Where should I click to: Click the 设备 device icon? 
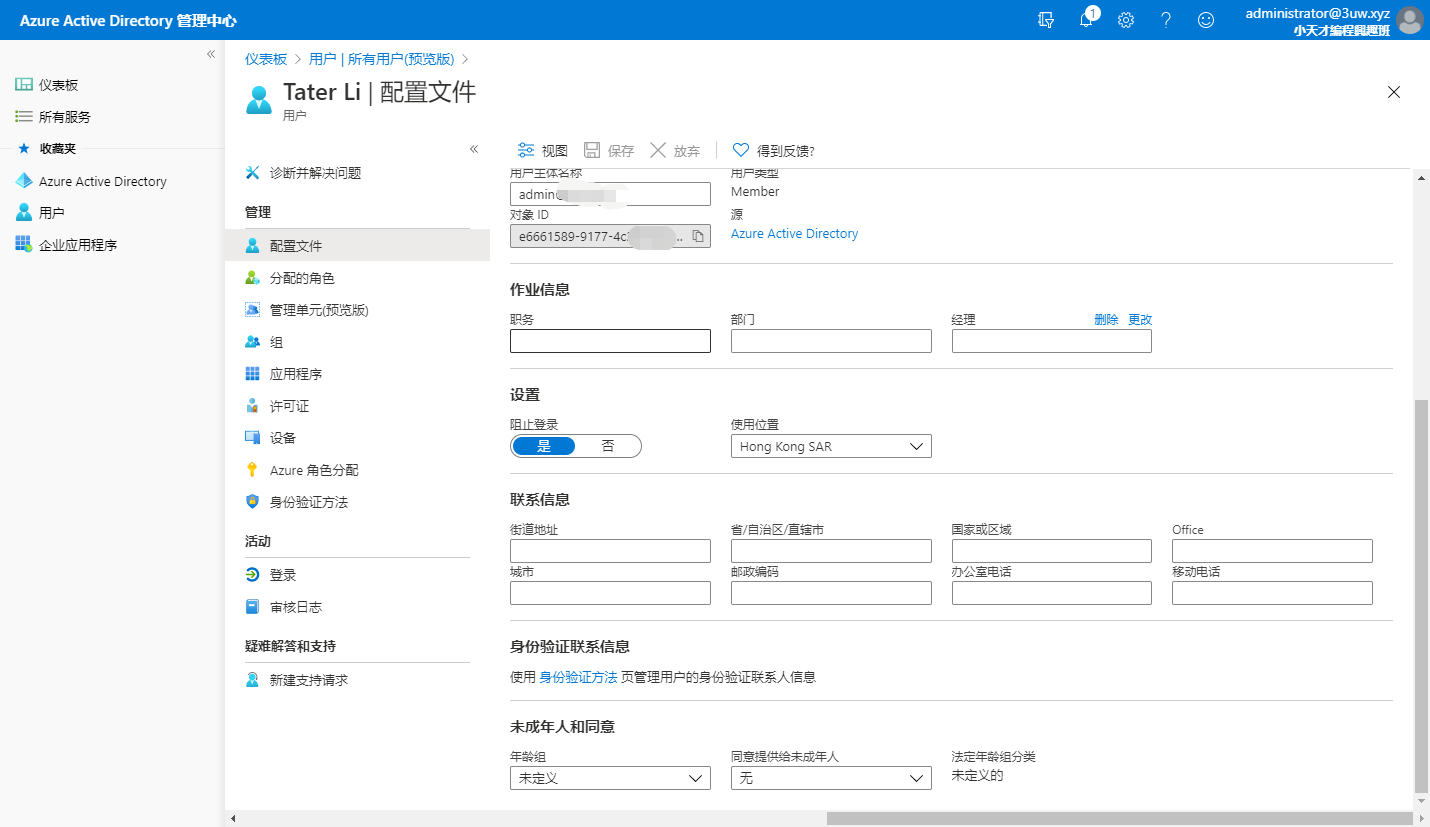coord(253,438)
